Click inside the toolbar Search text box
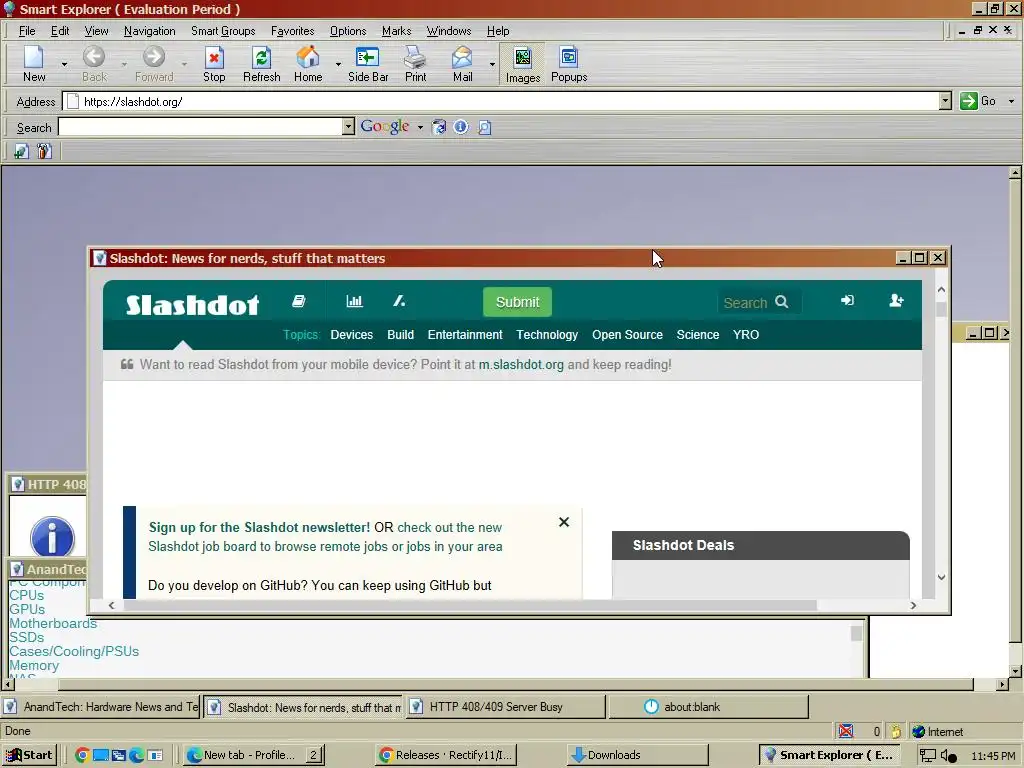1024x768 pixels. coord(200,127)
